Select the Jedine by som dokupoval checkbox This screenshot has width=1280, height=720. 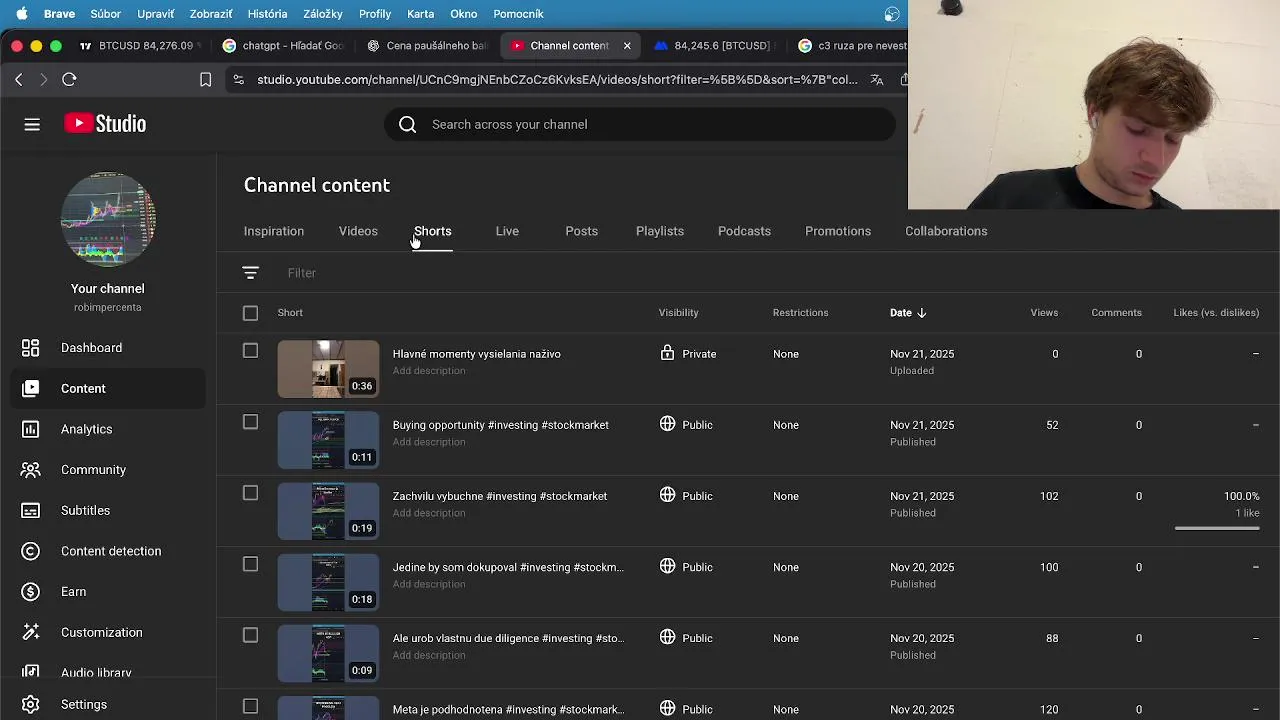point(250,564)
